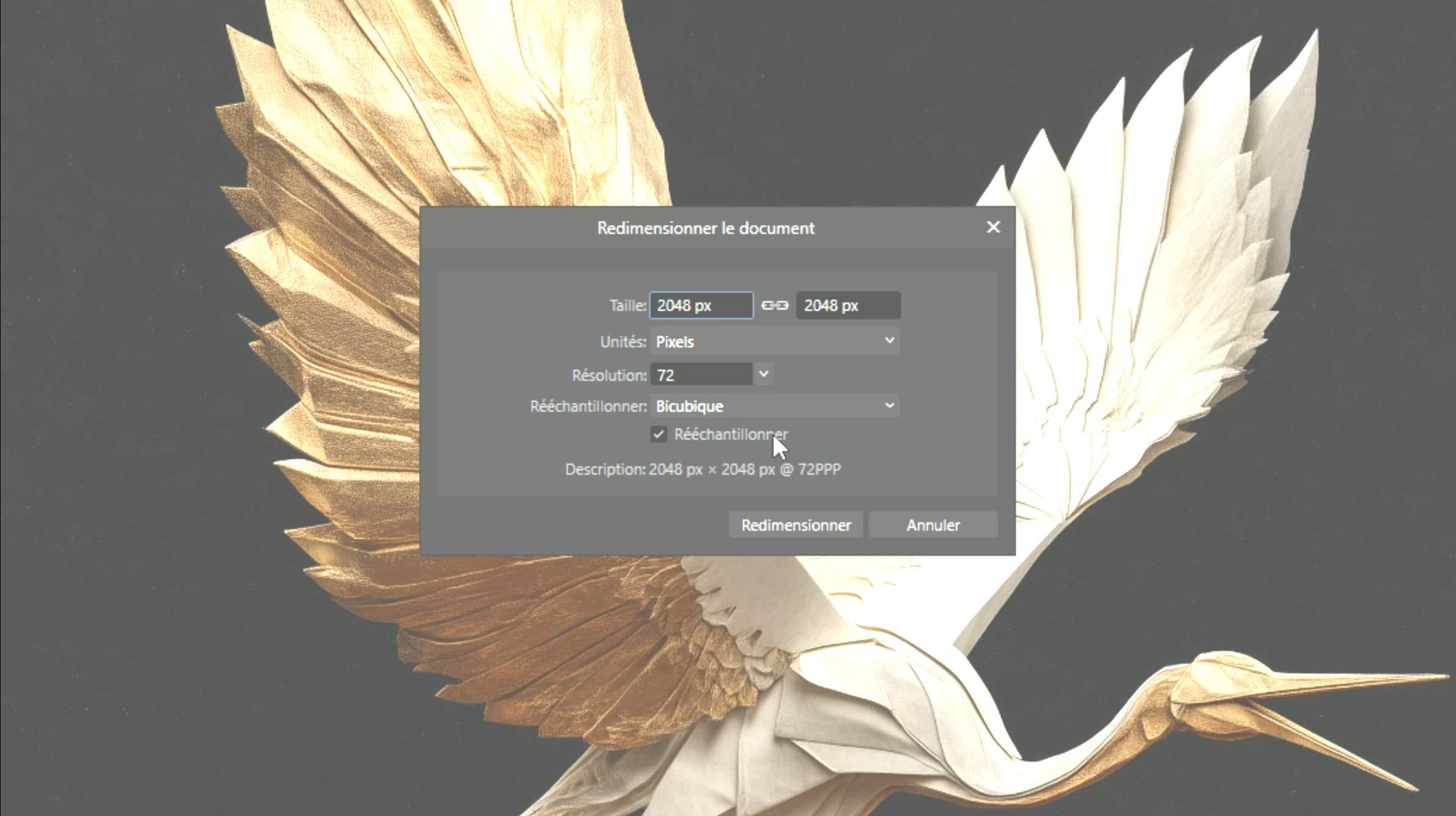
Task: Click the dialog title bar text
Action: pos(705,228)
